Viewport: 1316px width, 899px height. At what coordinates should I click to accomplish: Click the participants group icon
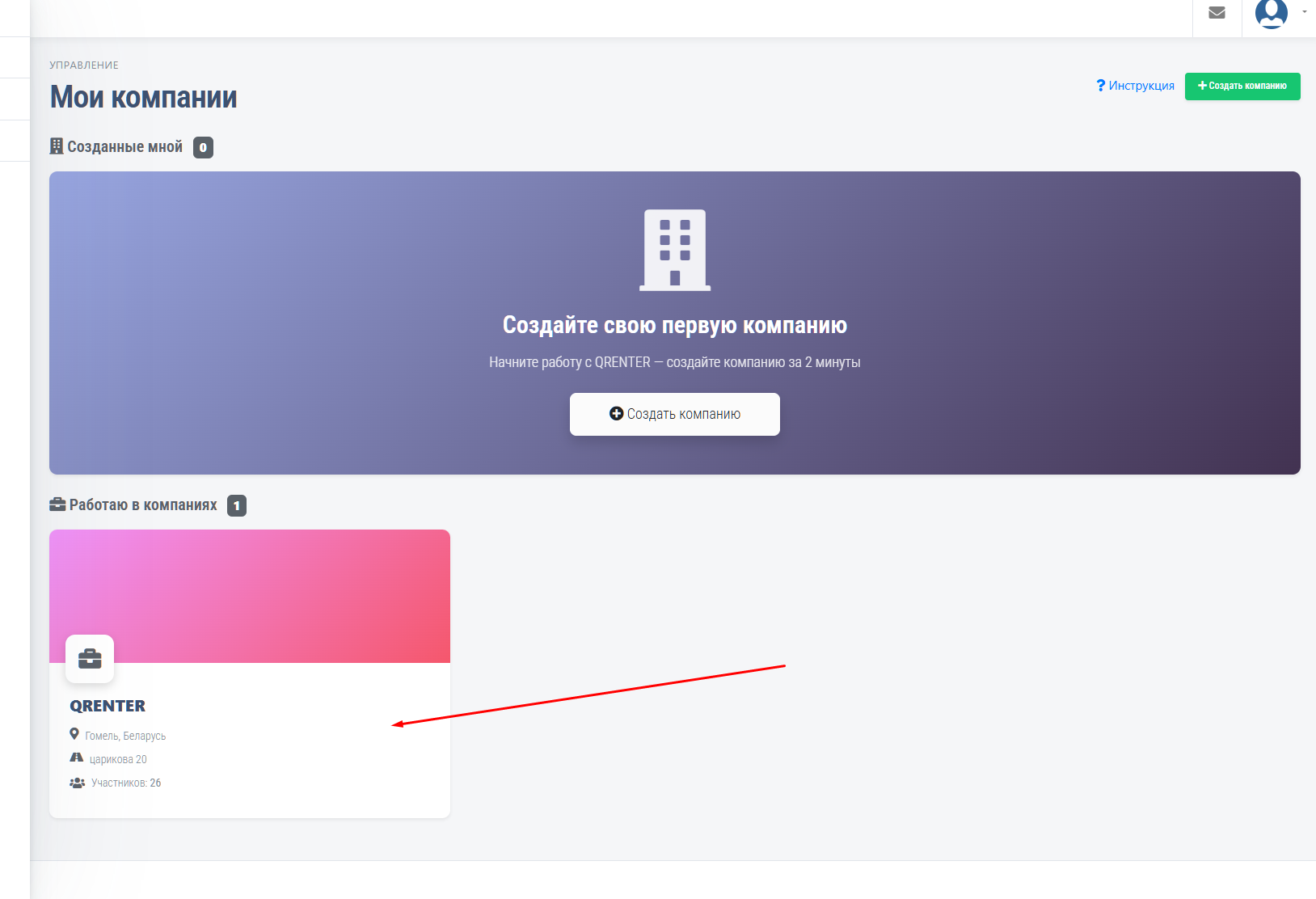tap(78, 783)
